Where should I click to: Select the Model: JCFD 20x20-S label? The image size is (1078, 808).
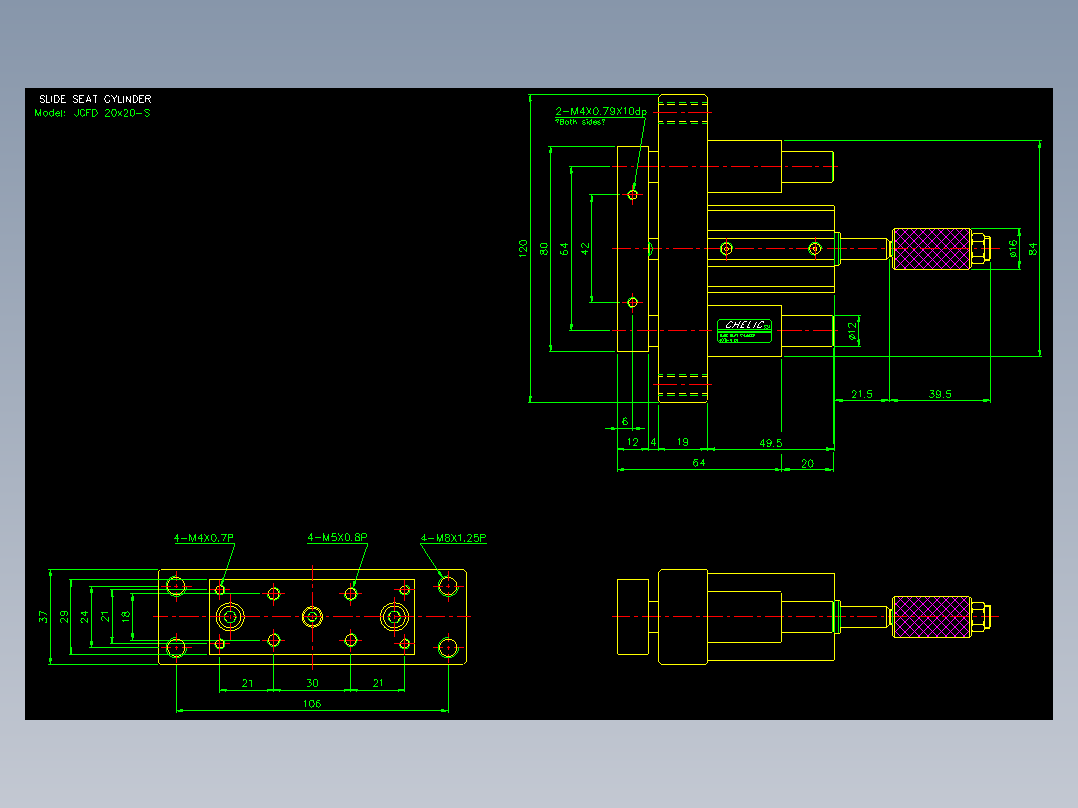(x=92, y=113)
